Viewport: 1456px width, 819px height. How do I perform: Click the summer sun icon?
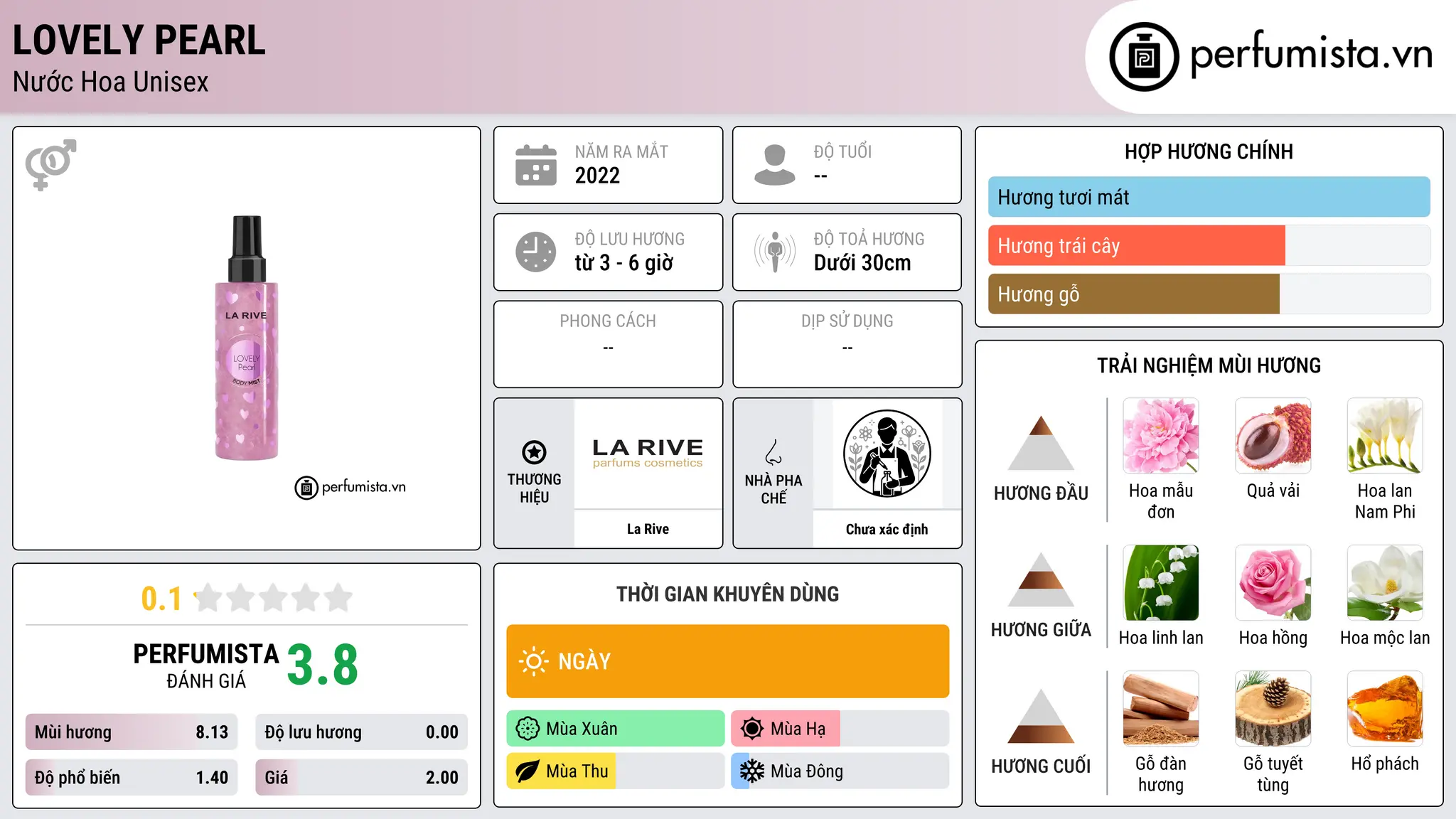coord(752,729)
